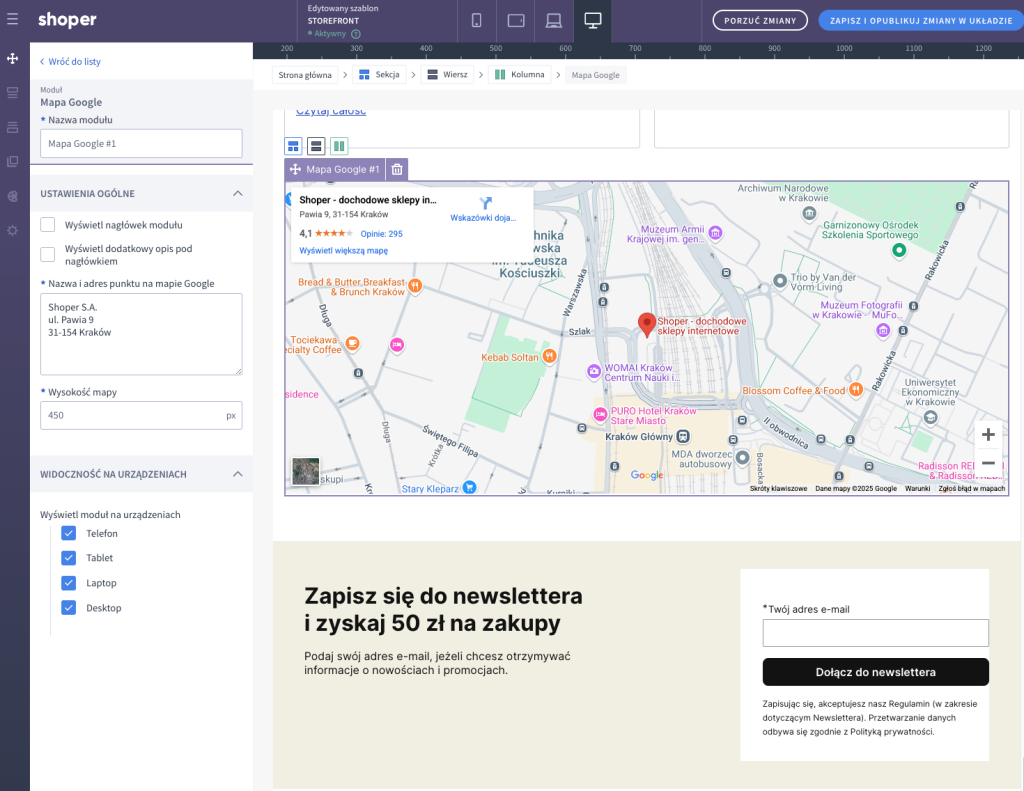Open the settings gear in left sidebar

pos(12,231)
